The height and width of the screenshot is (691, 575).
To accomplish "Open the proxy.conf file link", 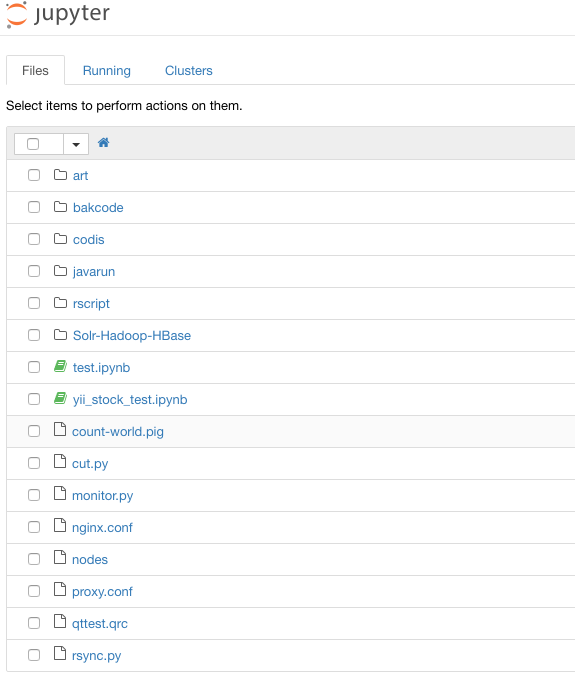I will [102, 591].
